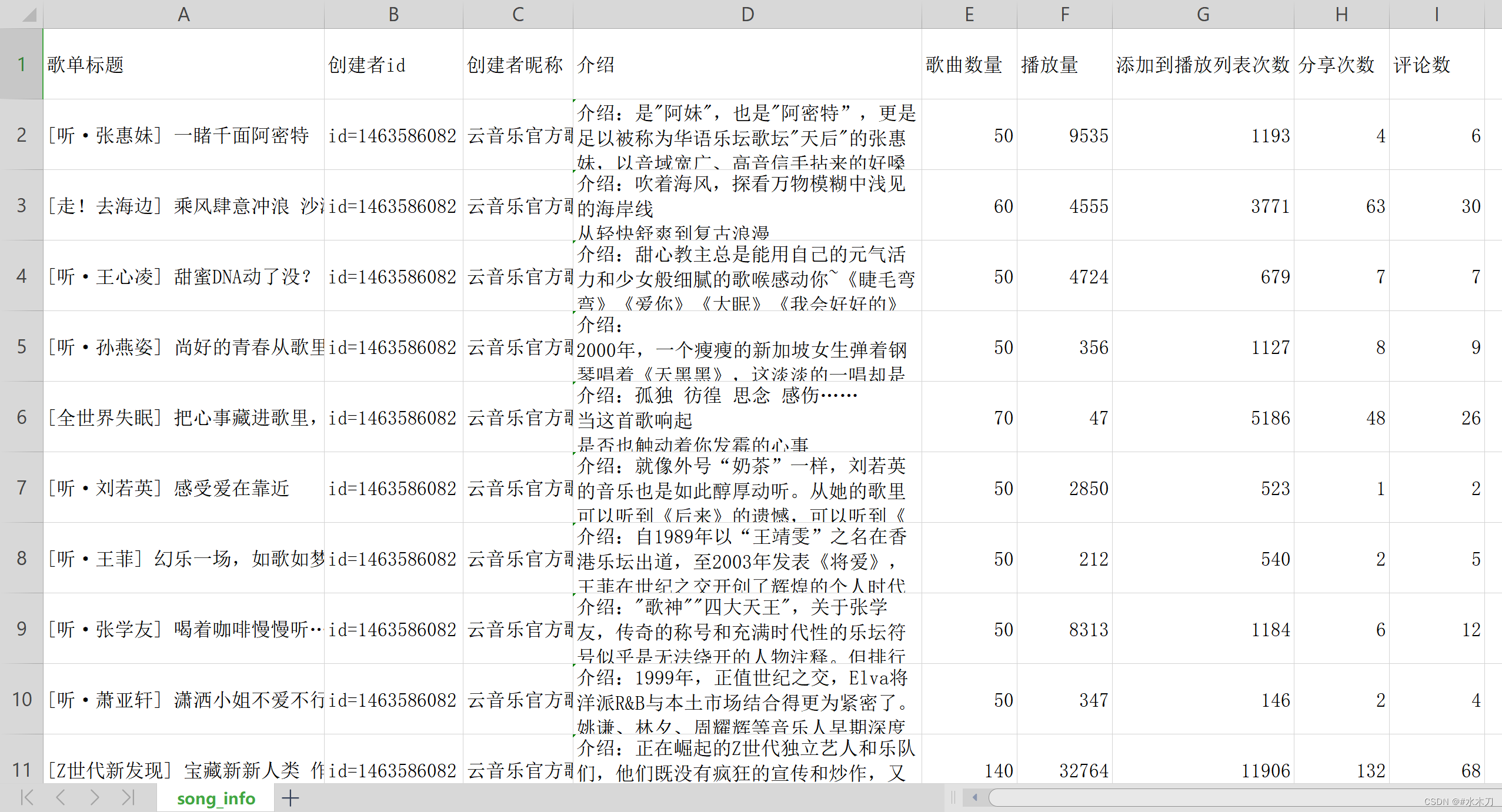The image size is (1502, 812).
Task: Select column G header
Action: click(1203, 14)
